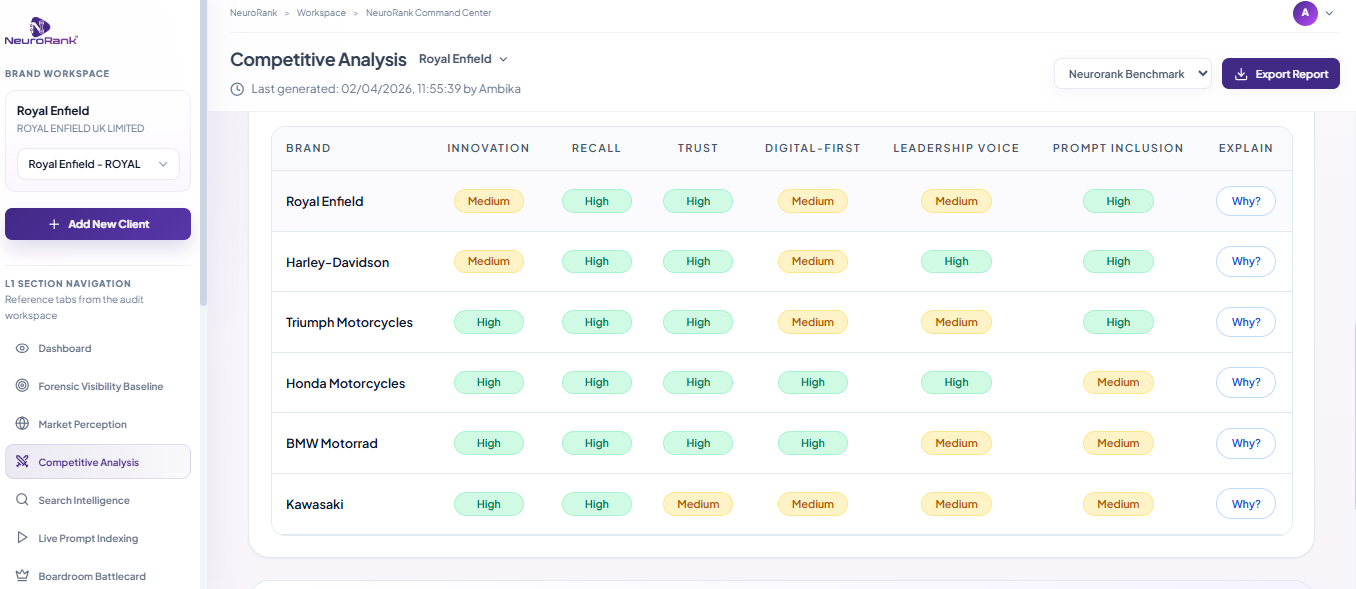The width and height of the screenshot is (1356, 589).
Task: Click Why? for Honda Motorcycles
Action: 1246,382
